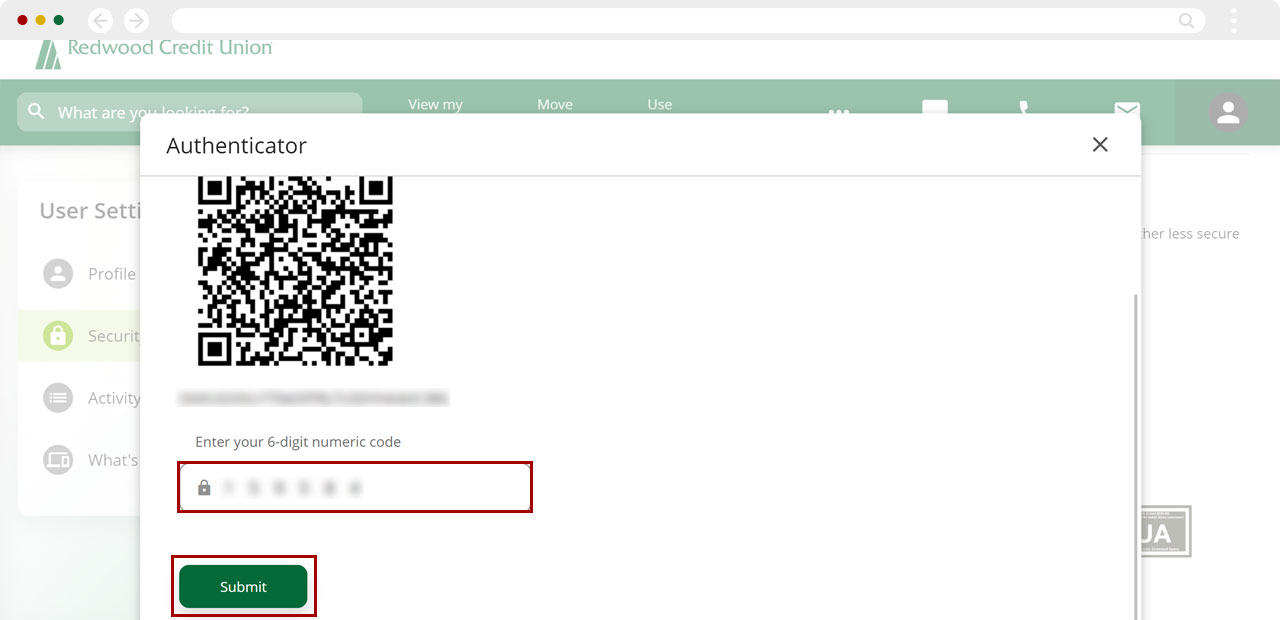The height and width of the screenshot is (620, 1280).
Task: Open the 'Move' menu
Action: pos(555,104)
